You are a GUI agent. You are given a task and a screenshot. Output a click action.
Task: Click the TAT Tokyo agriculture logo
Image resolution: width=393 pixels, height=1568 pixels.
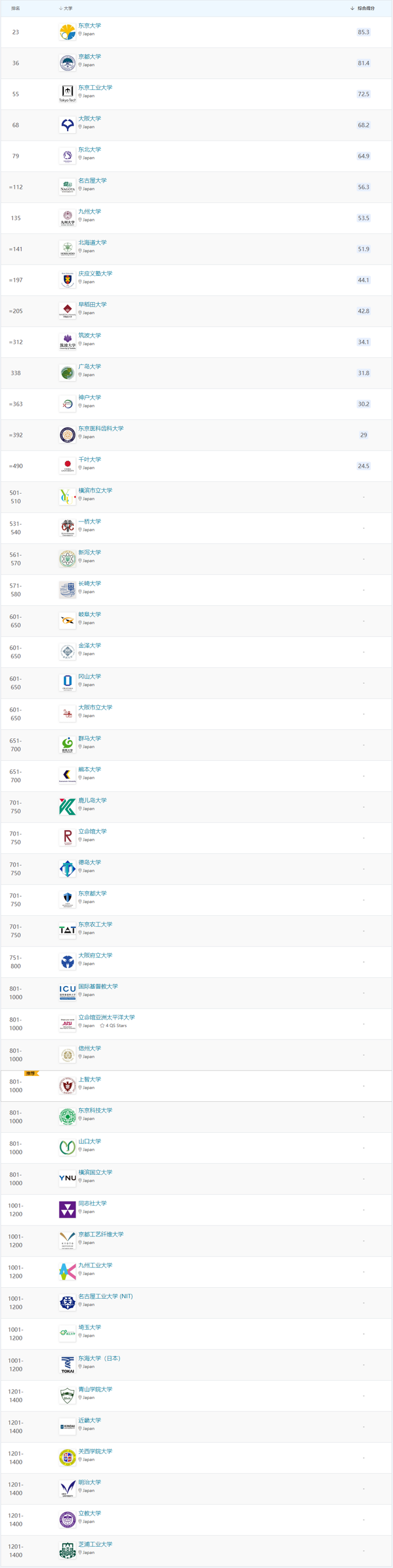[x=68, y=930]
